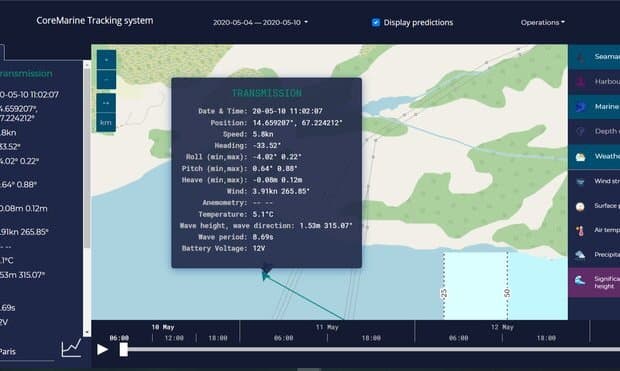The height and width of the screenshot is (371, 620).
Task: Click the CoreMarine Tracking system title
Action: coord(95,21)
